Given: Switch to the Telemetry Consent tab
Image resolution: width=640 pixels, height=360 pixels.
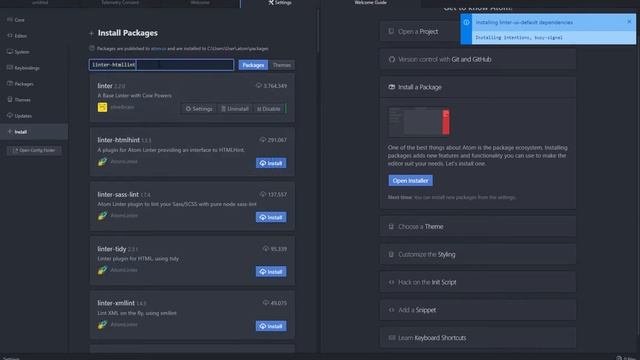Looking at the screenshot, I should click(x=120, y=3).
